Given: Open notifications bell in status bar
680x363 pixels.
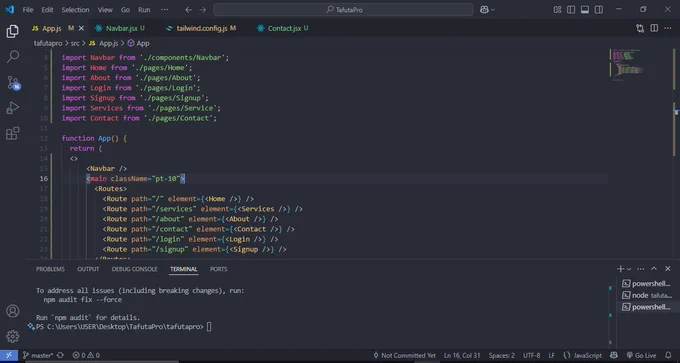Looking at the screenshot, I should 668,355.
